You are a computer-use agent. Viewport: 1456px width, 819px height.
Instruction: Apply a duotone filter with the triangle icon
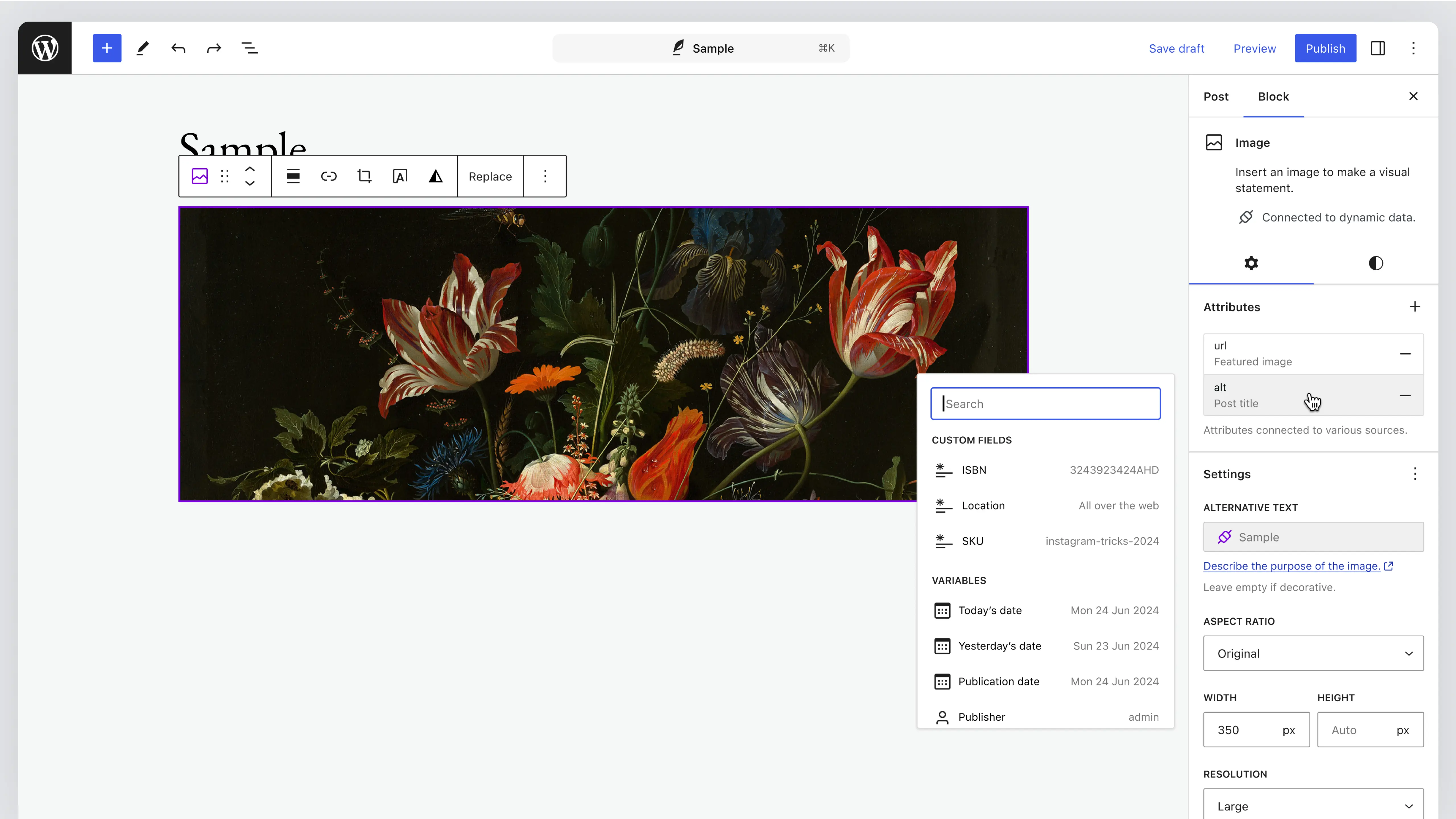tap(435, 176)
